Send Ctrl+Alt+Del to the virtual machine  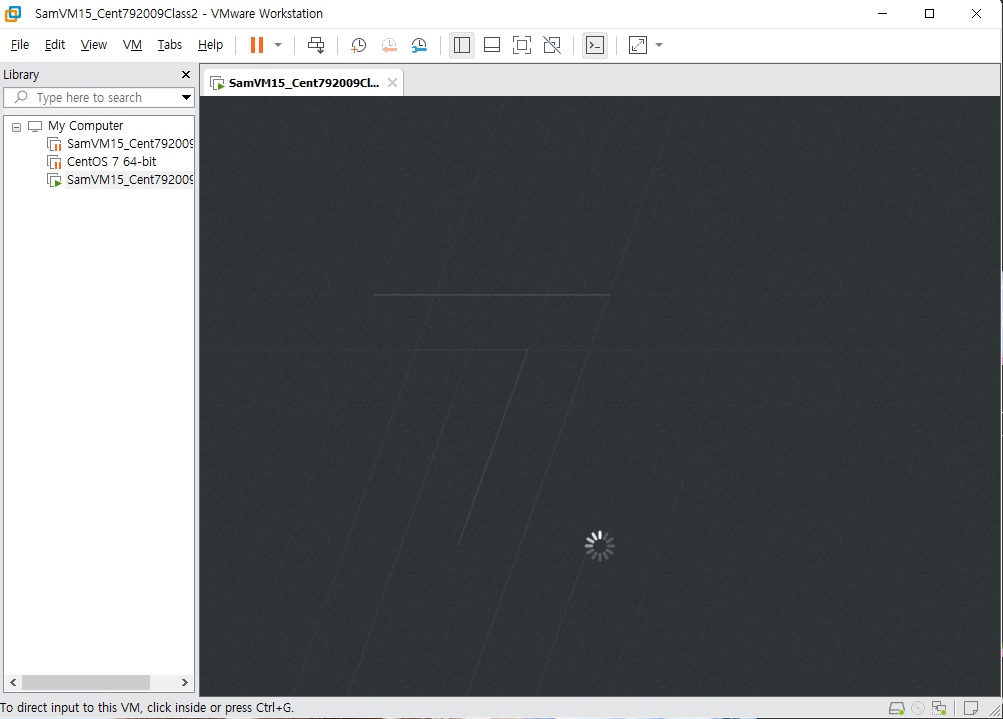coord(316,45)
